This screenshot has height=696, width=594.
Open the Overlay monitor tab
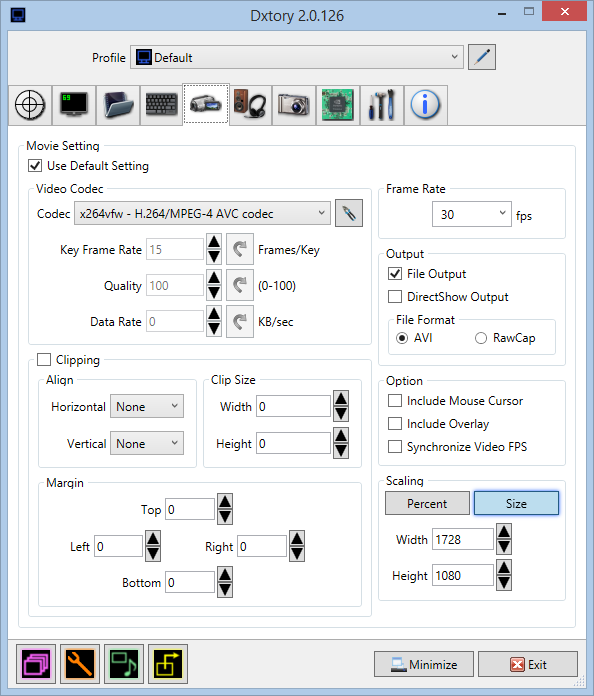click(74, 105)
